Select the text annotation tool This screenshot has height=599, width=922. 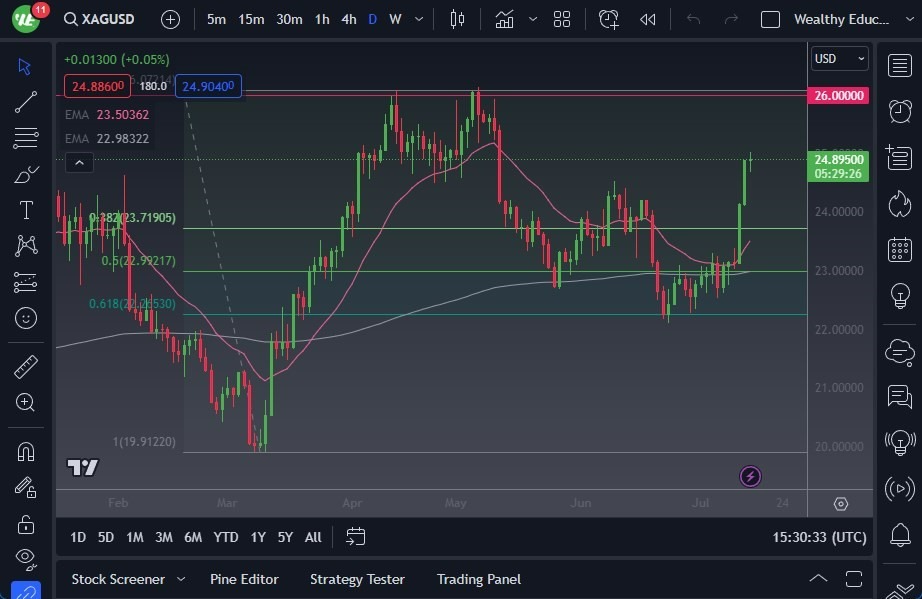click(x=26, y=210)
